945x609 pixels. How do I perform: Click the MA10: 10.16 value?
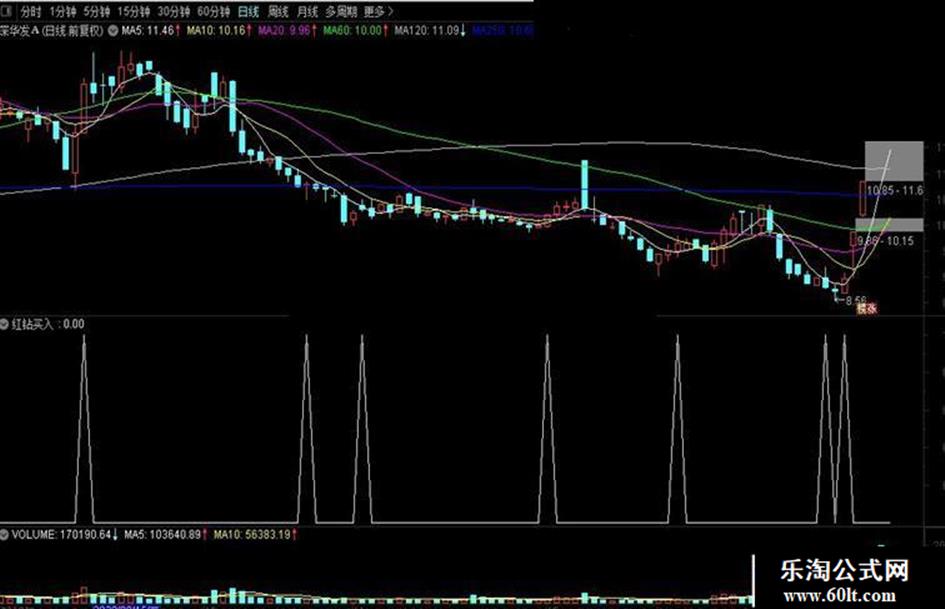coord(219,30)
